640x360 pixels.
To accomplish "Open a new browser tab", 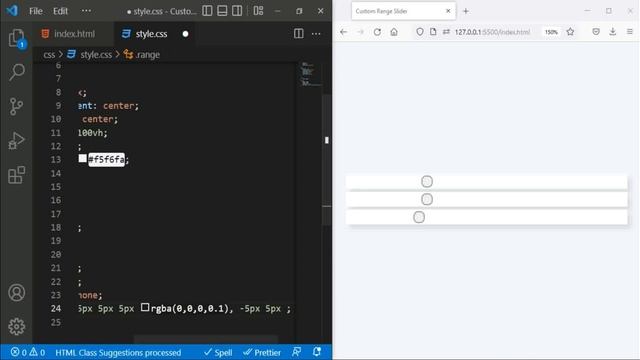I will [466, 11].
